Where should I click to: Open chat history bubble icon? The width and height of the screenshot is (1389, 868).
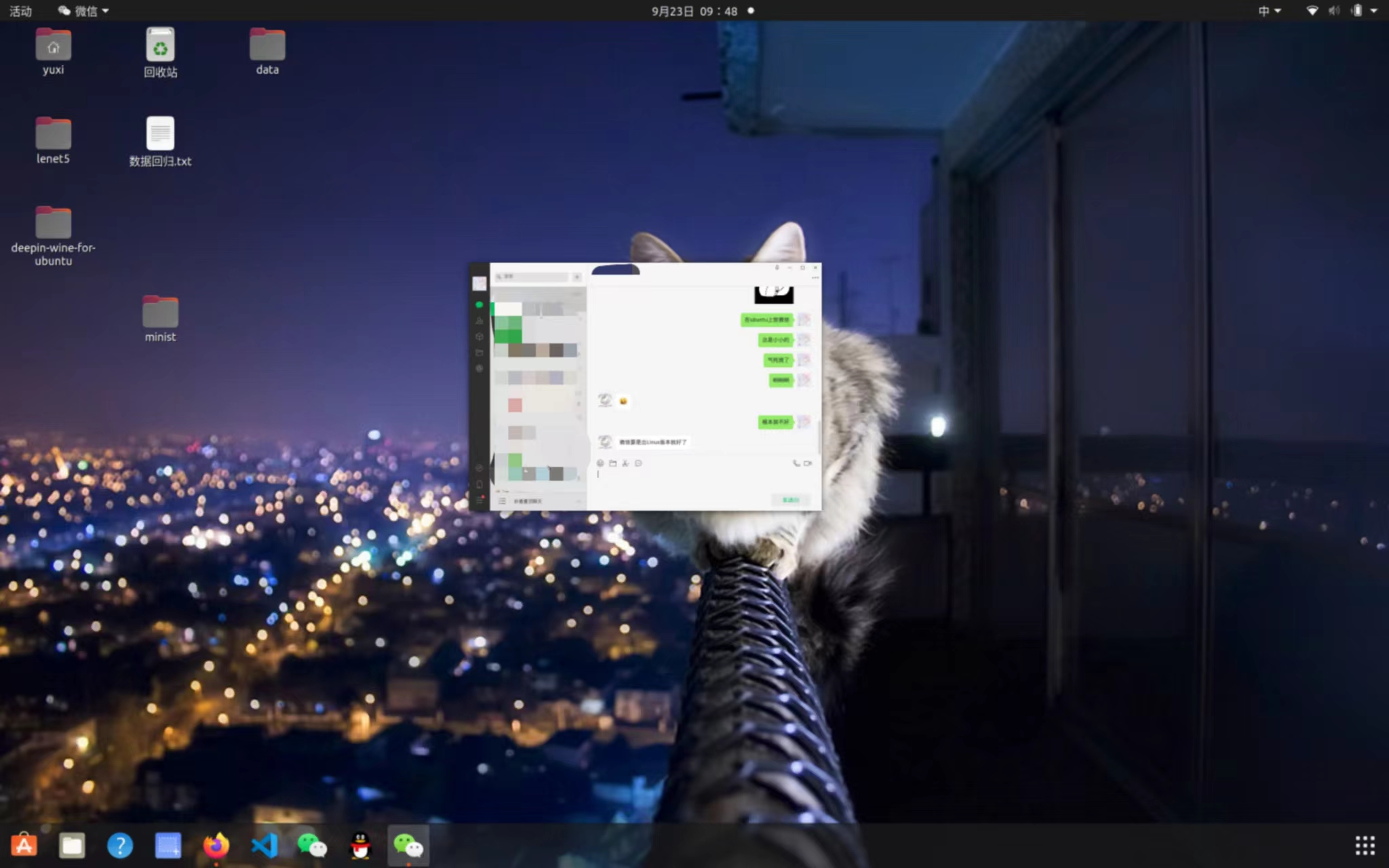[638, 463]
